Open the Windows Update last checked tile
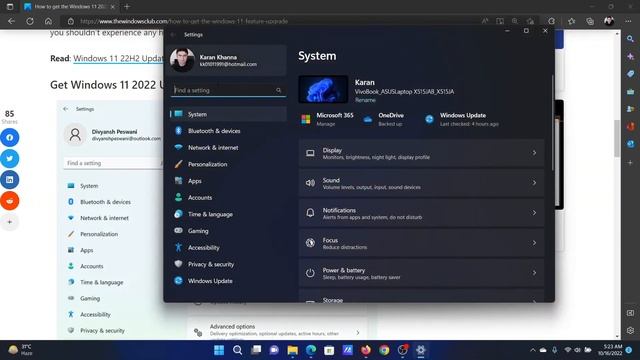The image size is (640, 360). (462, 119)
